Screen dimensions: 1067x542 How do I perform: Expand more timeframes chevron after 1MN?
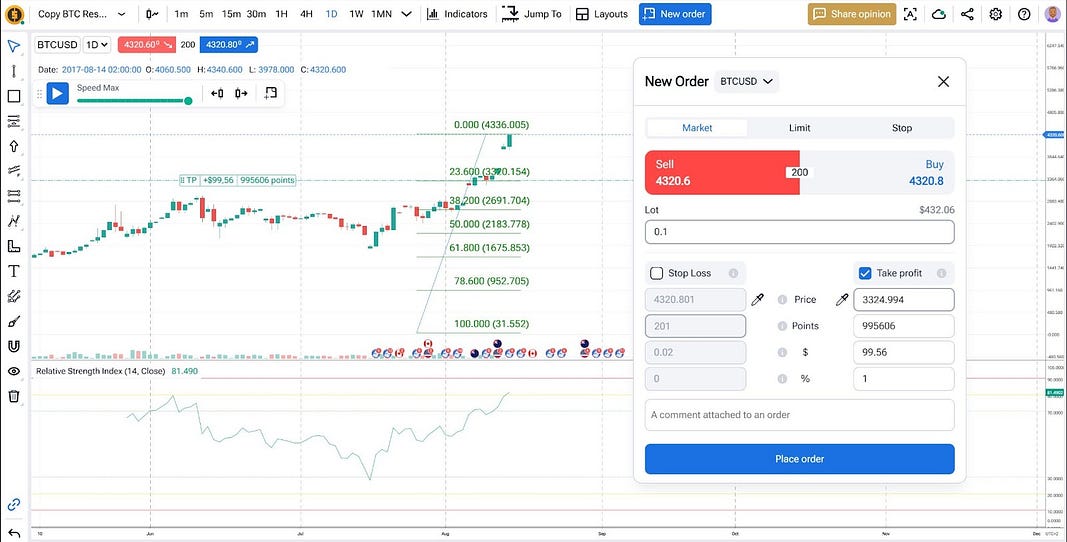(x=406, y=14)
